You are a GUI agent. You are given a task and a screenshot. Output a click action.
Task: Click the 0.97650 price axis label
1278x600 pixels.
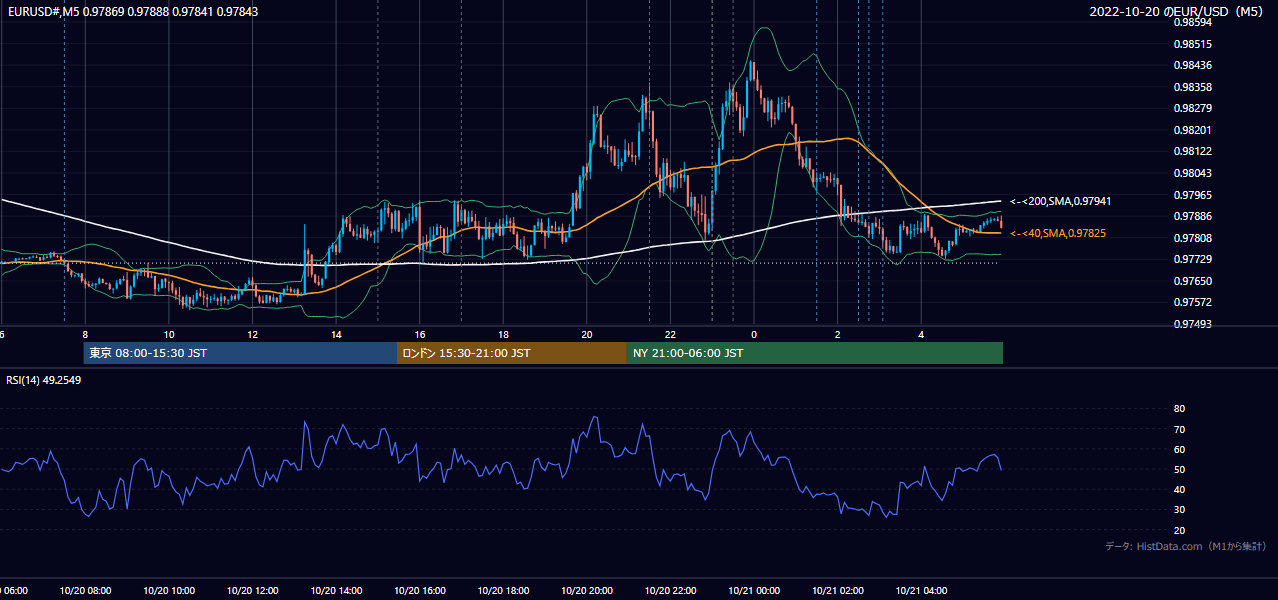(1192, 281)
